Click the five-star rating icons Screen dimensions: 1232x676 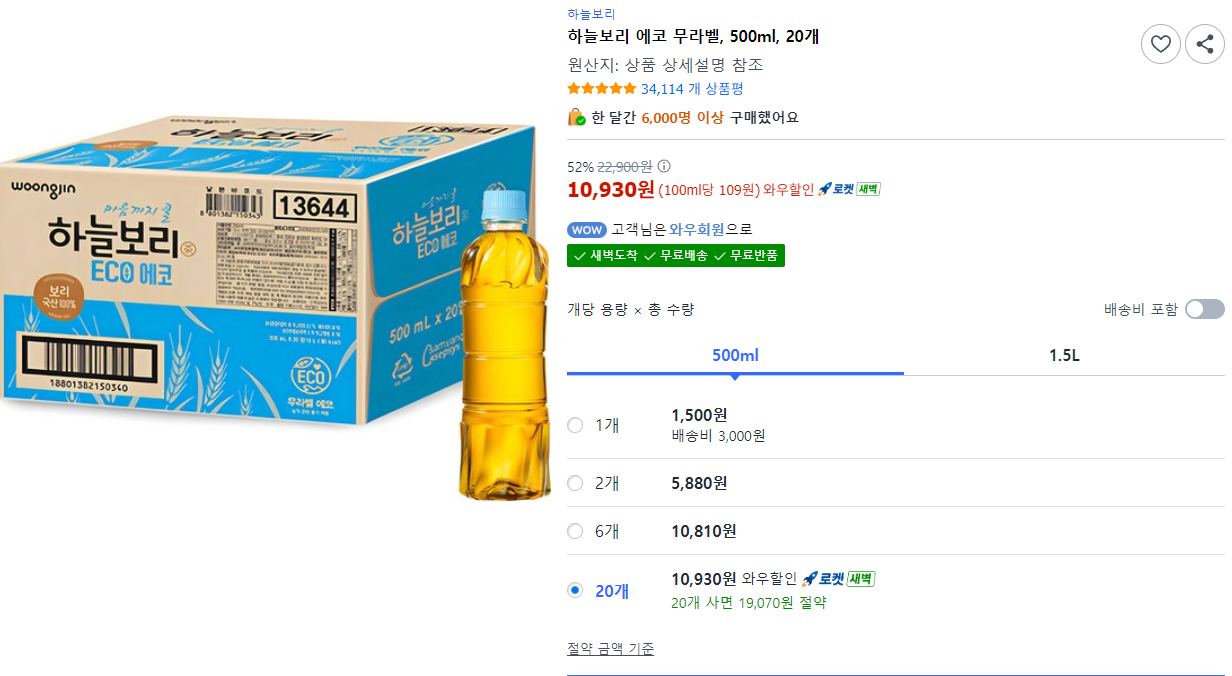click(x=601, y=89)
